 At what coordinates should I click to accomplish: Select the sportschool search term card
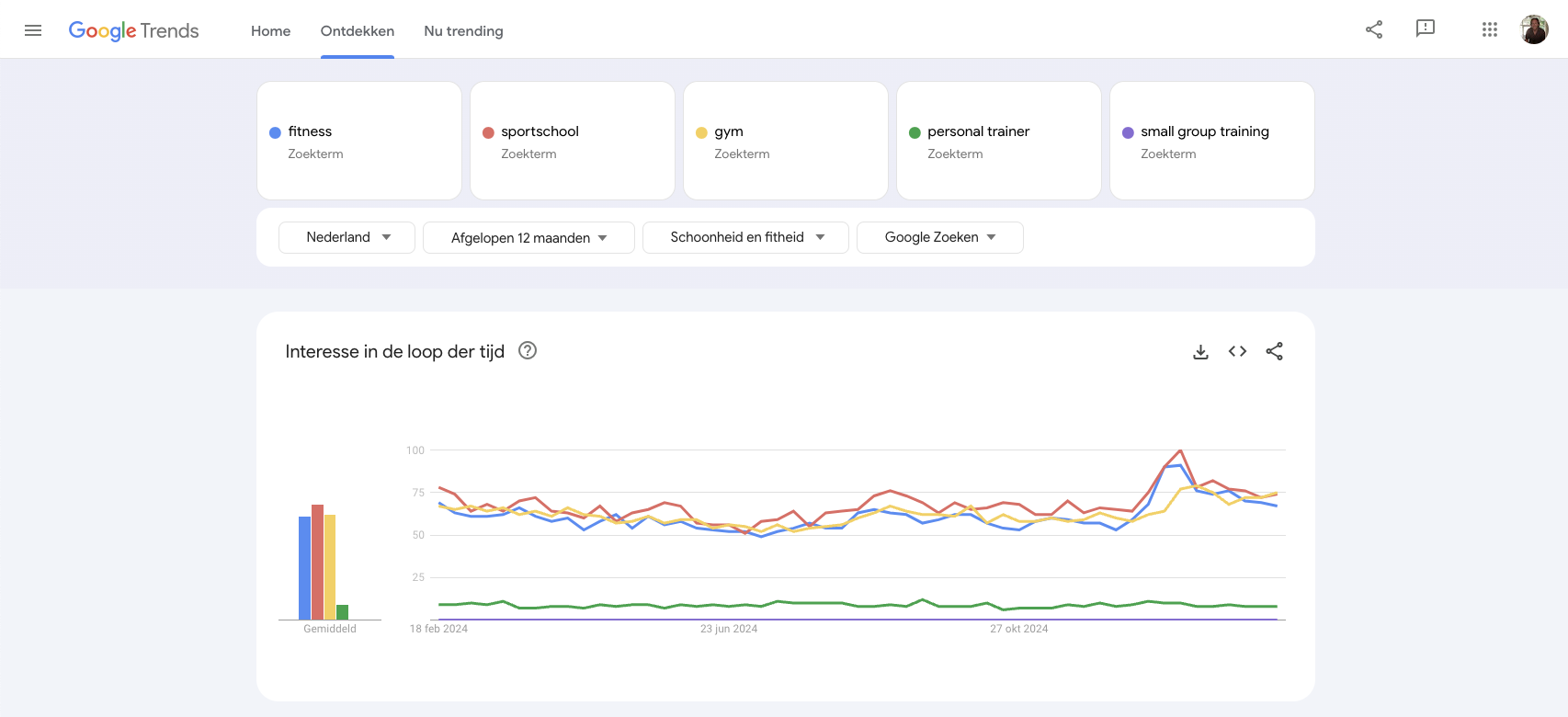pyautogui.click(x=573, y=141)
